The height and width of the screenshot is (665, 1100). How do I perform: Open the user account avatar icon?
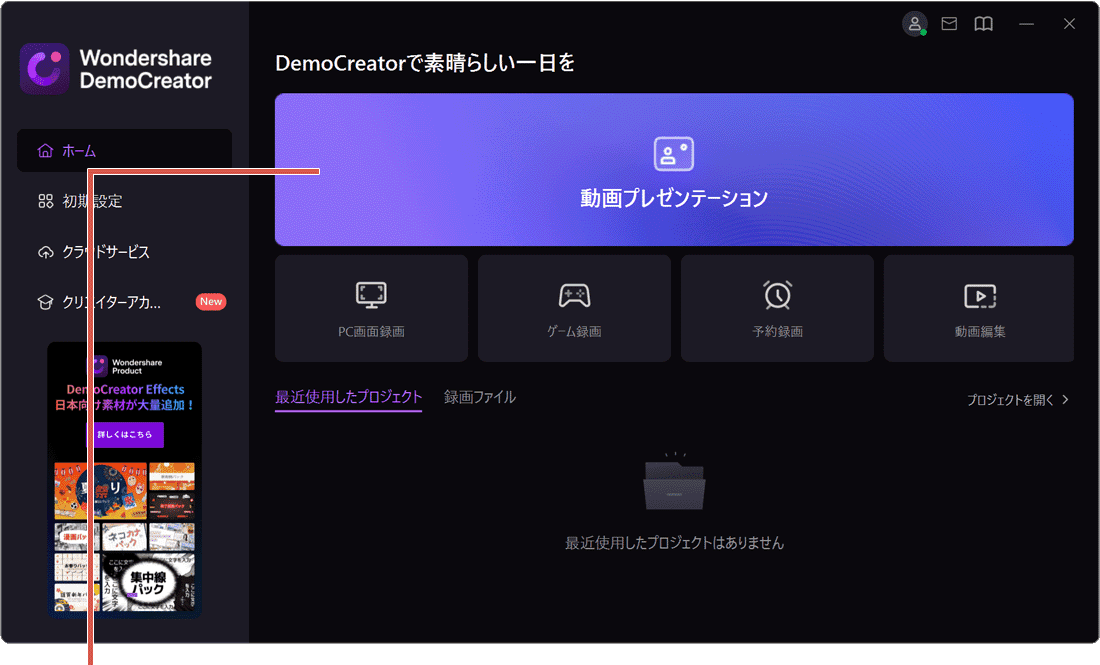point(915,24)
